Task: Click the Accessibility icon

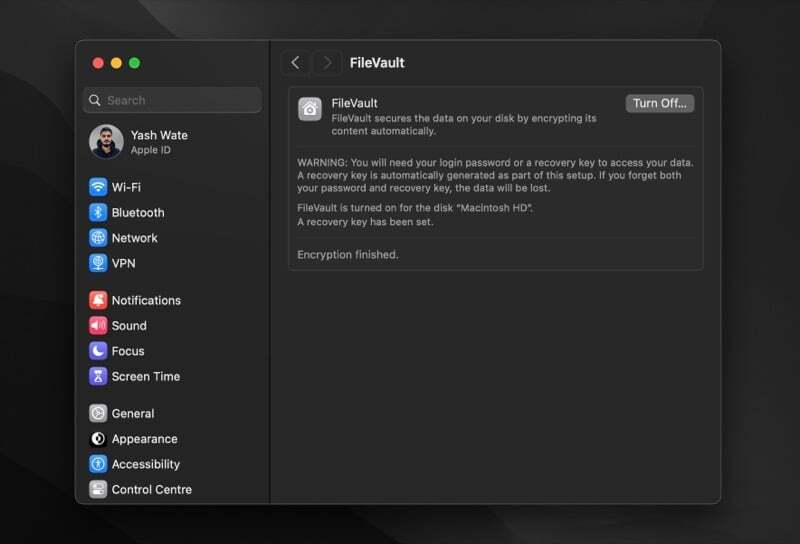Action: click(x=98, y=464)
